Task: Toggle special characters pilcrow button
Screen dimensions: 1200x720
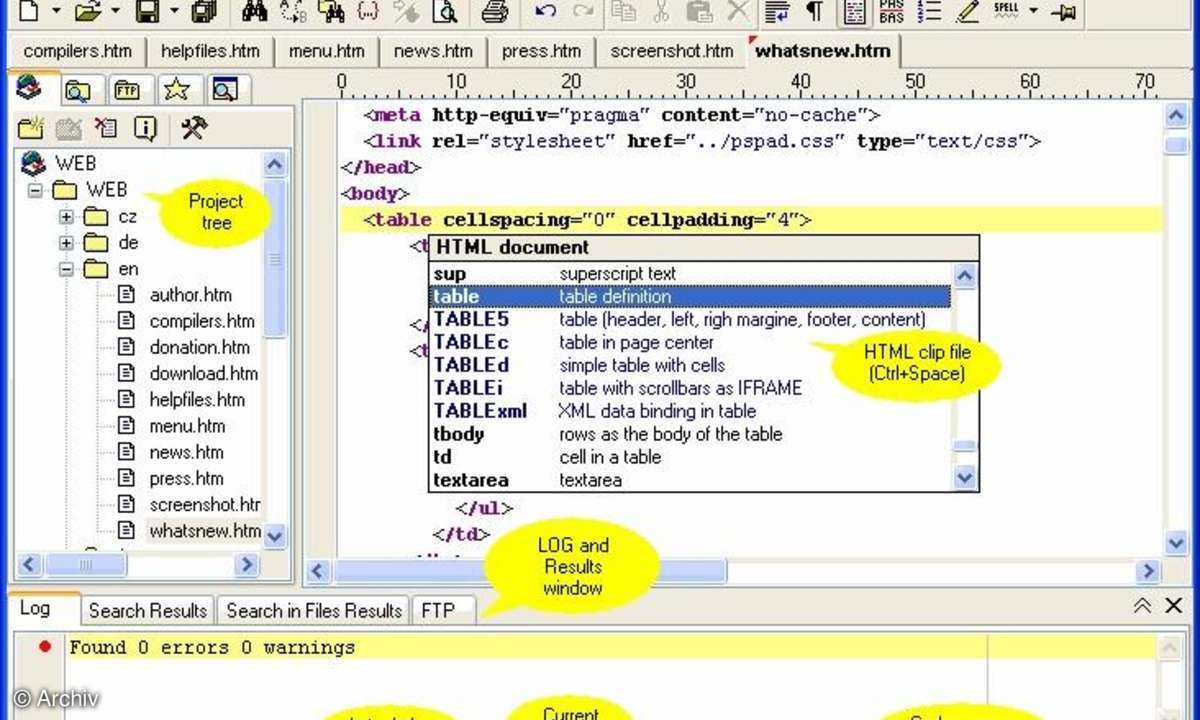Action: [x=815, y=11]
